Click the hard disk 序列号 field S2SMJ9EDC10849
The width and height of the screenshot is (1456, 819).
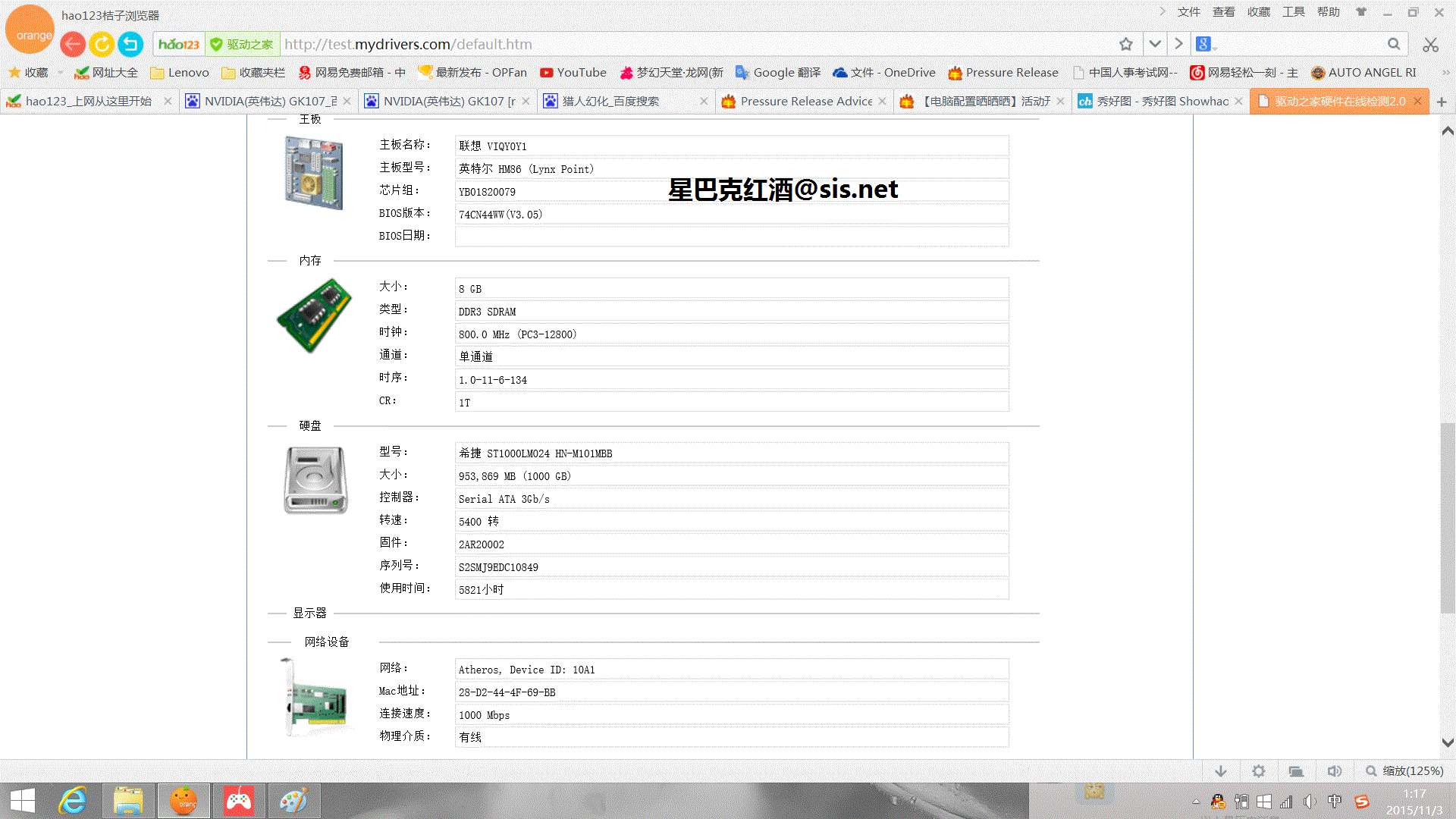(732, 566)
